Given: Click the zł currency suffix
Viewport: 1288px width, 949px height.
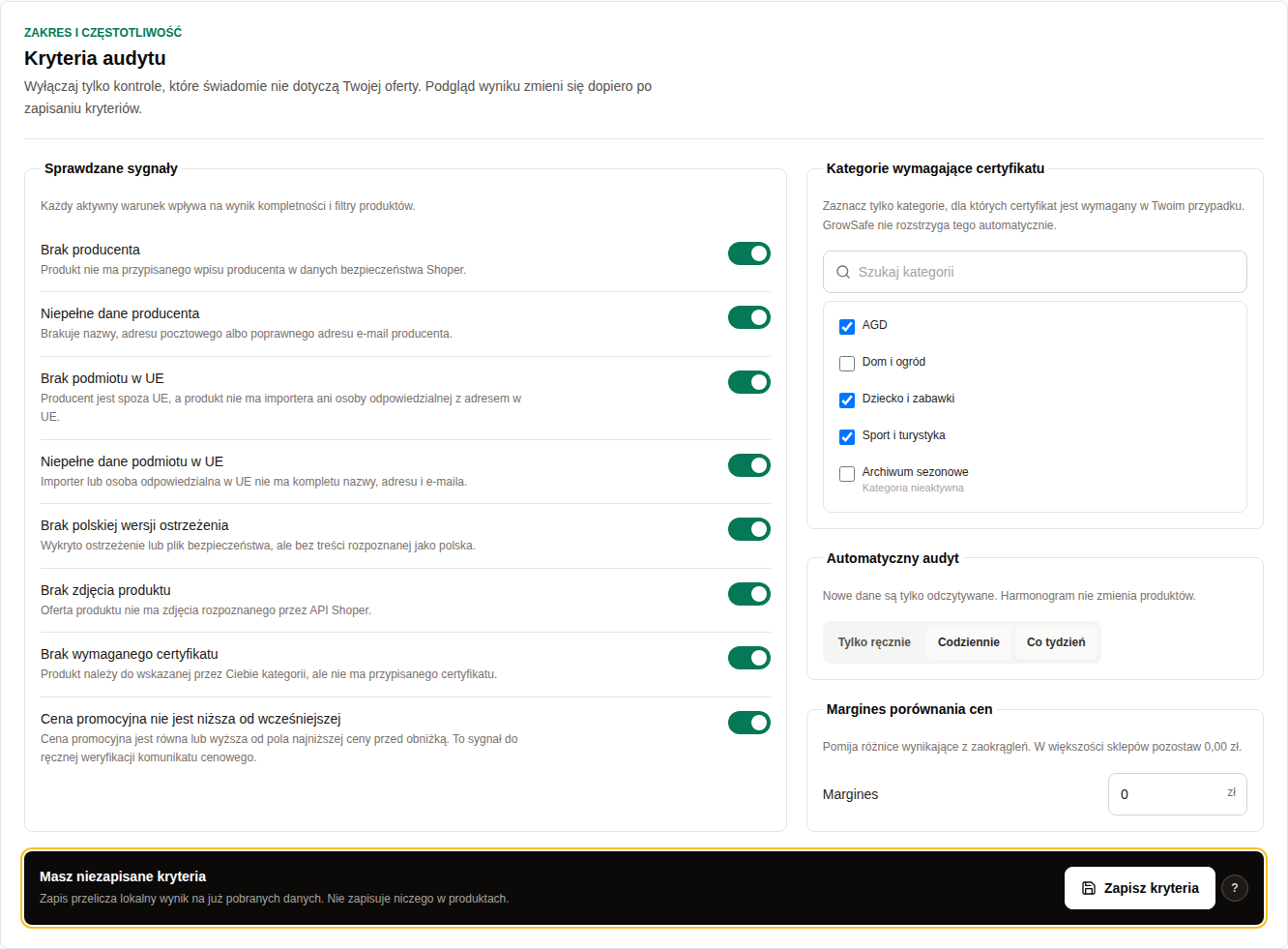Looking at the screenshot, I should point(1232,792).
